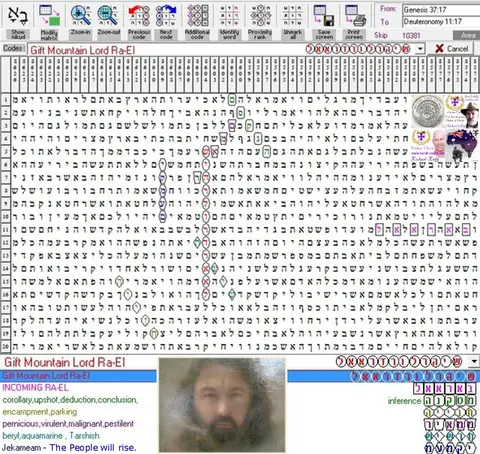Screen dimensions: 480x454
Task: Click the Codes field Gift Mountain Lord Ra-El
Action: tap(221, 49)
